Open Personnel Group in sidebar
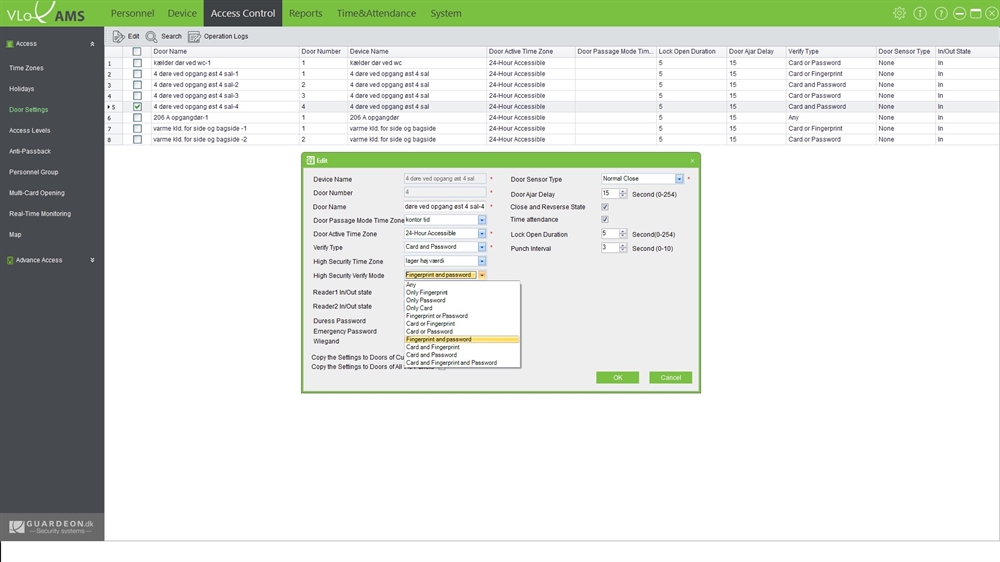1000x562 pixels. pos(33,172)
